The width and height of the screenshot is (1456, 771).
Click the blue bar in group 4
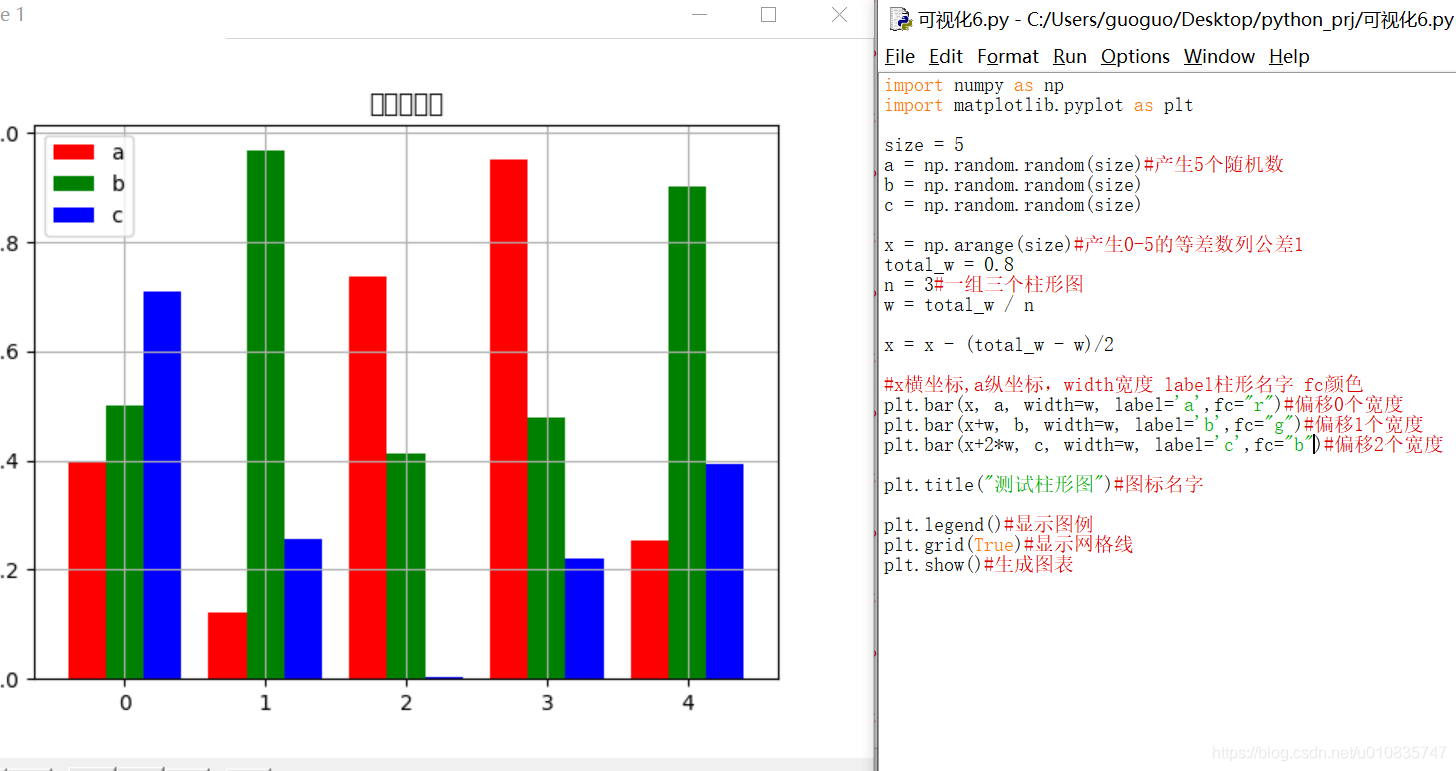point(725,571)
